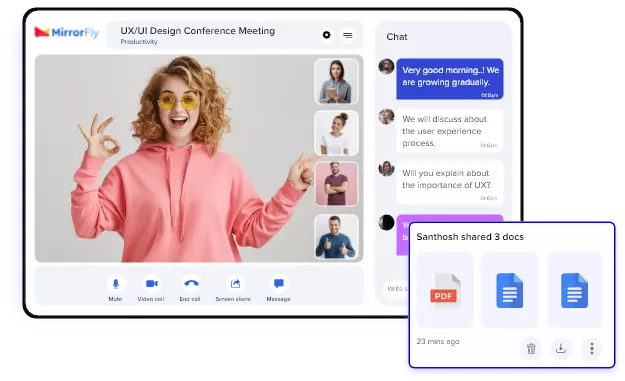Open the rightmost shared blue document
The width and height of the screenshot is (625, 381).
coord(575,290)
